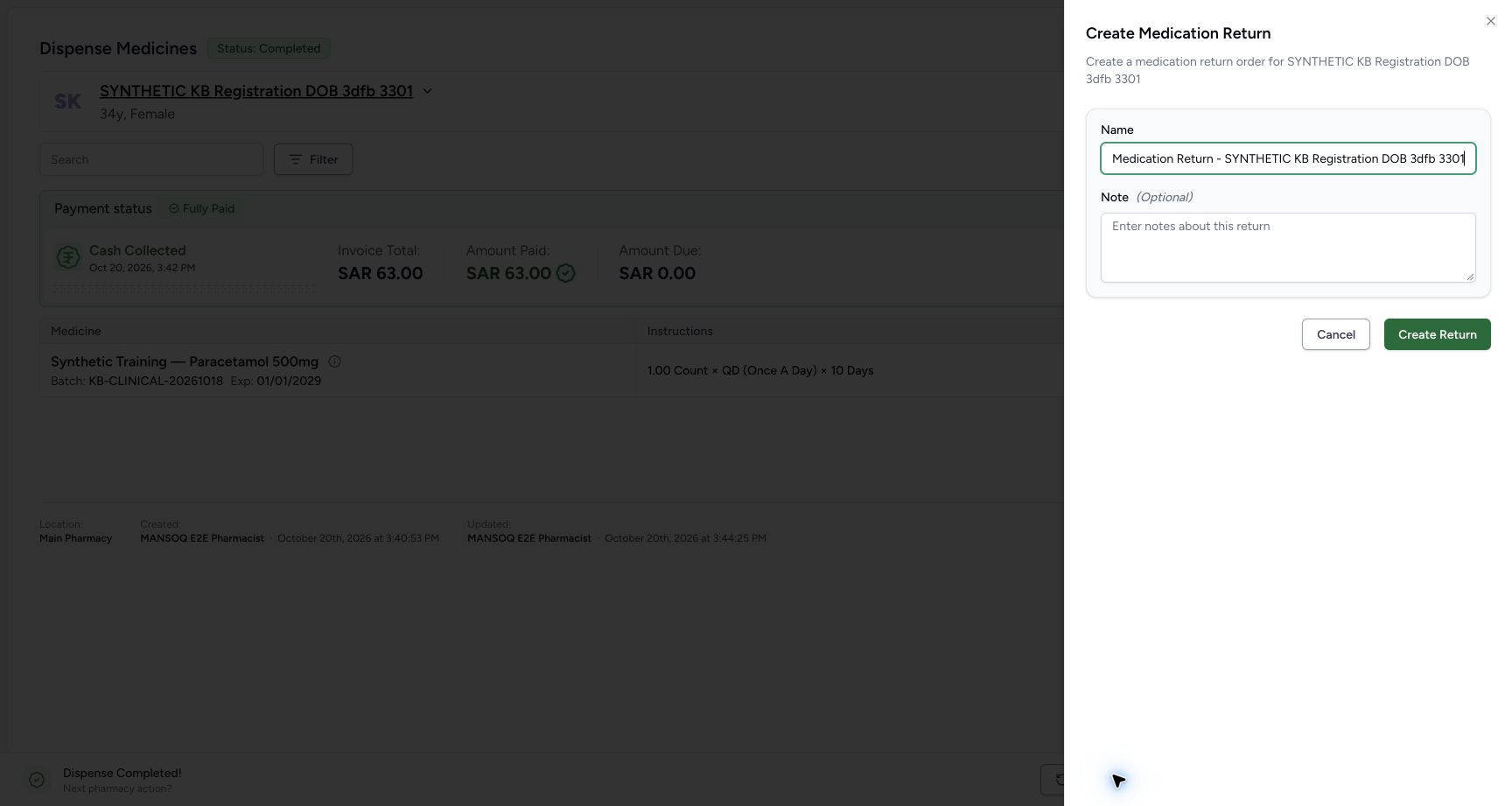This screenshot has width=1512, height=806.
Task: Click the Cancel button
Action: click(x=1335, y=334)
